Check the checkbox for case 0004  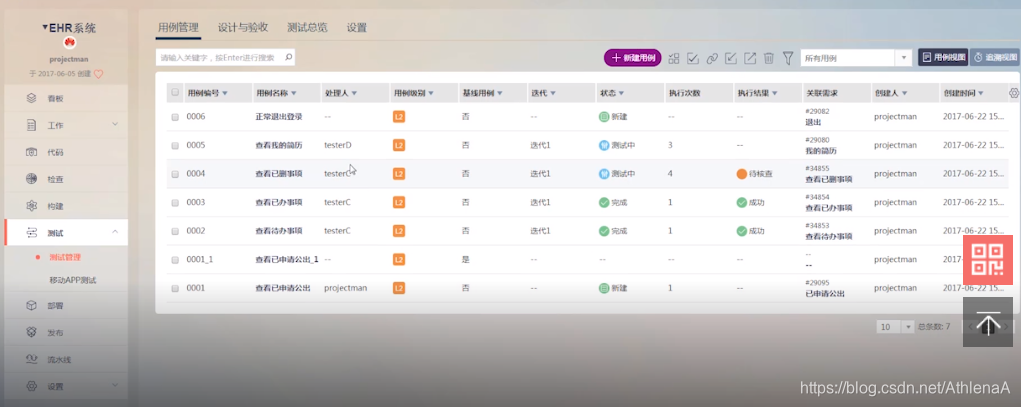click(x=175, y=175)
